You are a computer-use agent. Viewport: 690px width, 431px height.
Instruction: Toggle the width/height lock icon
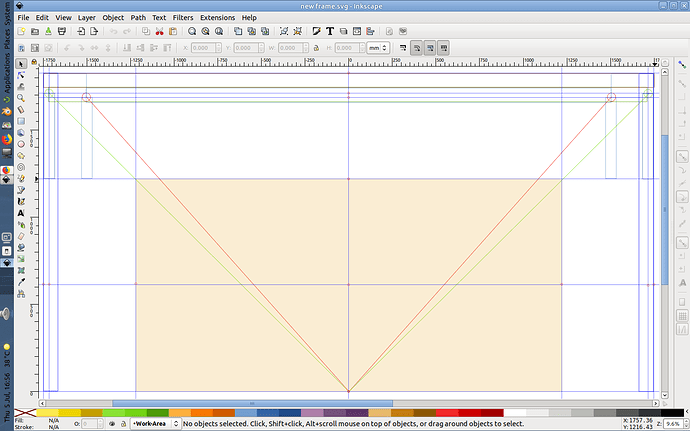(x=316, y=48)
